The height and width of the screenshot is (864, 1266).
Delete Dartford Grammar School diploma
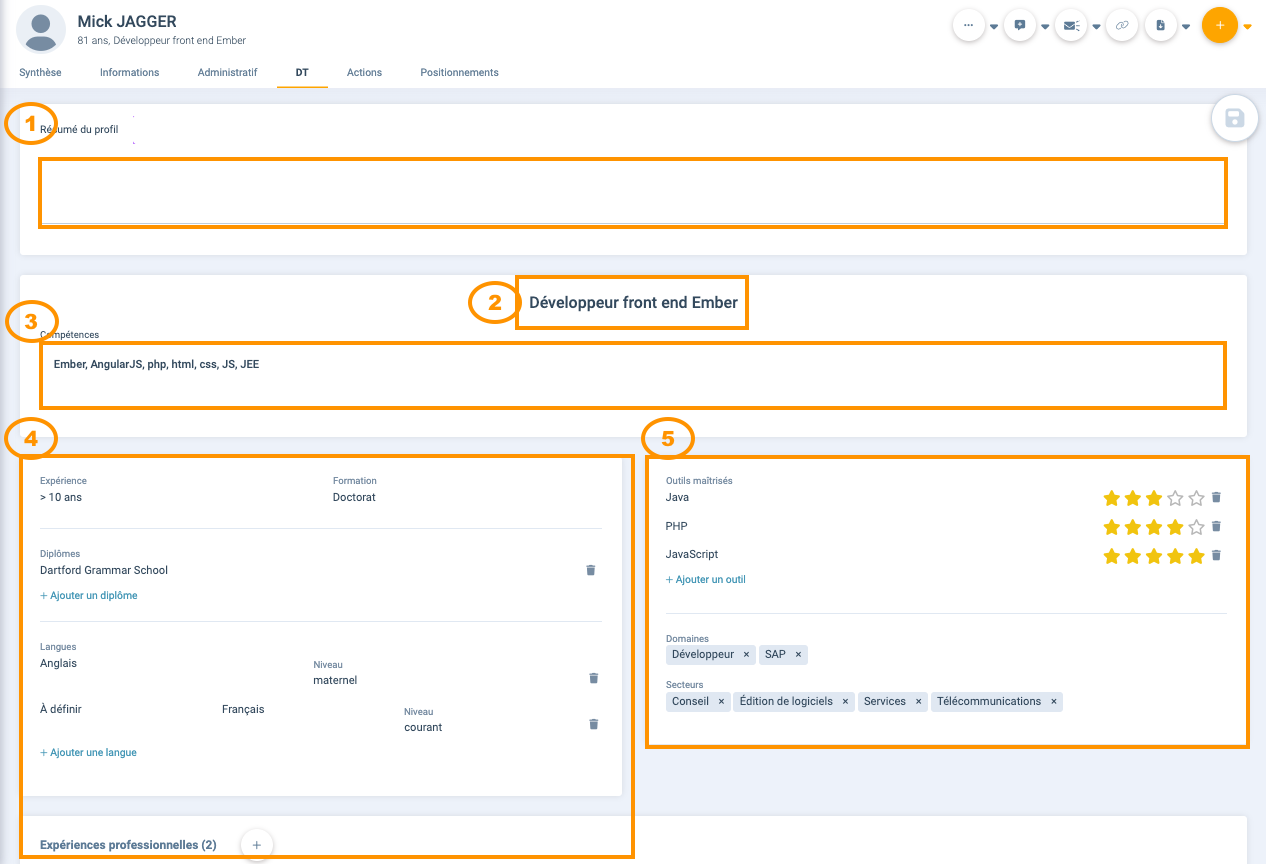tap(590, 570)
